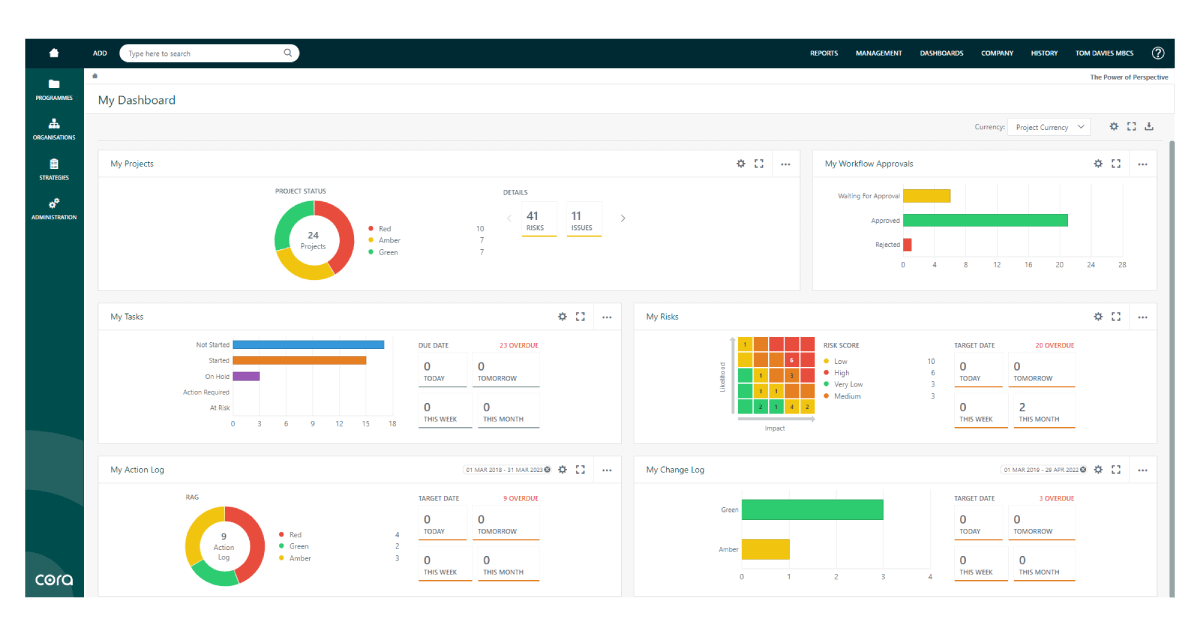Click the search input field
The width and height of the screenshot is (1200, 636).
[204, 53]
